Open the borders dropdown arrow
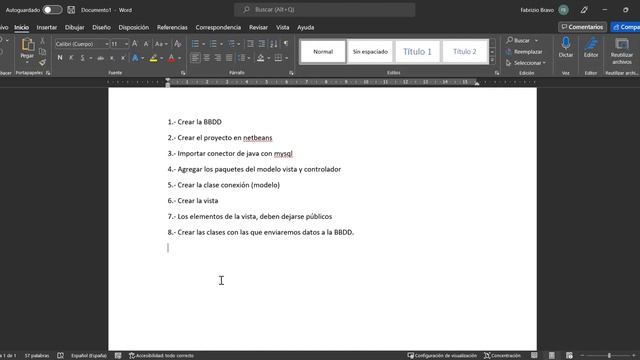The width and height of the screenshot is (640, 360). pos(287,58)
